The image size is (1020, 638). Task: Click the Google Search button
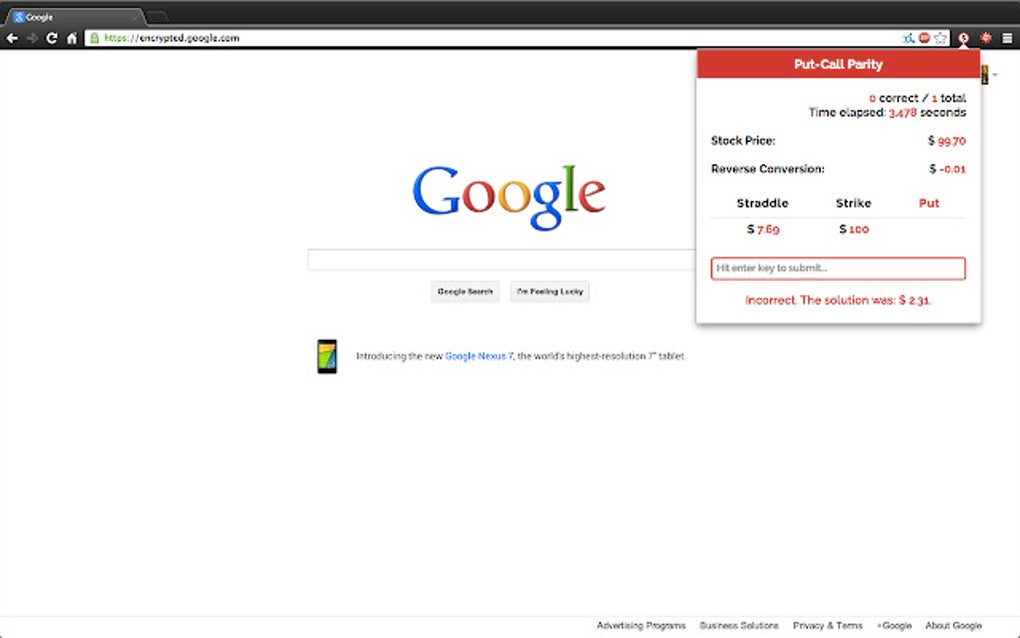click(465, 291)
